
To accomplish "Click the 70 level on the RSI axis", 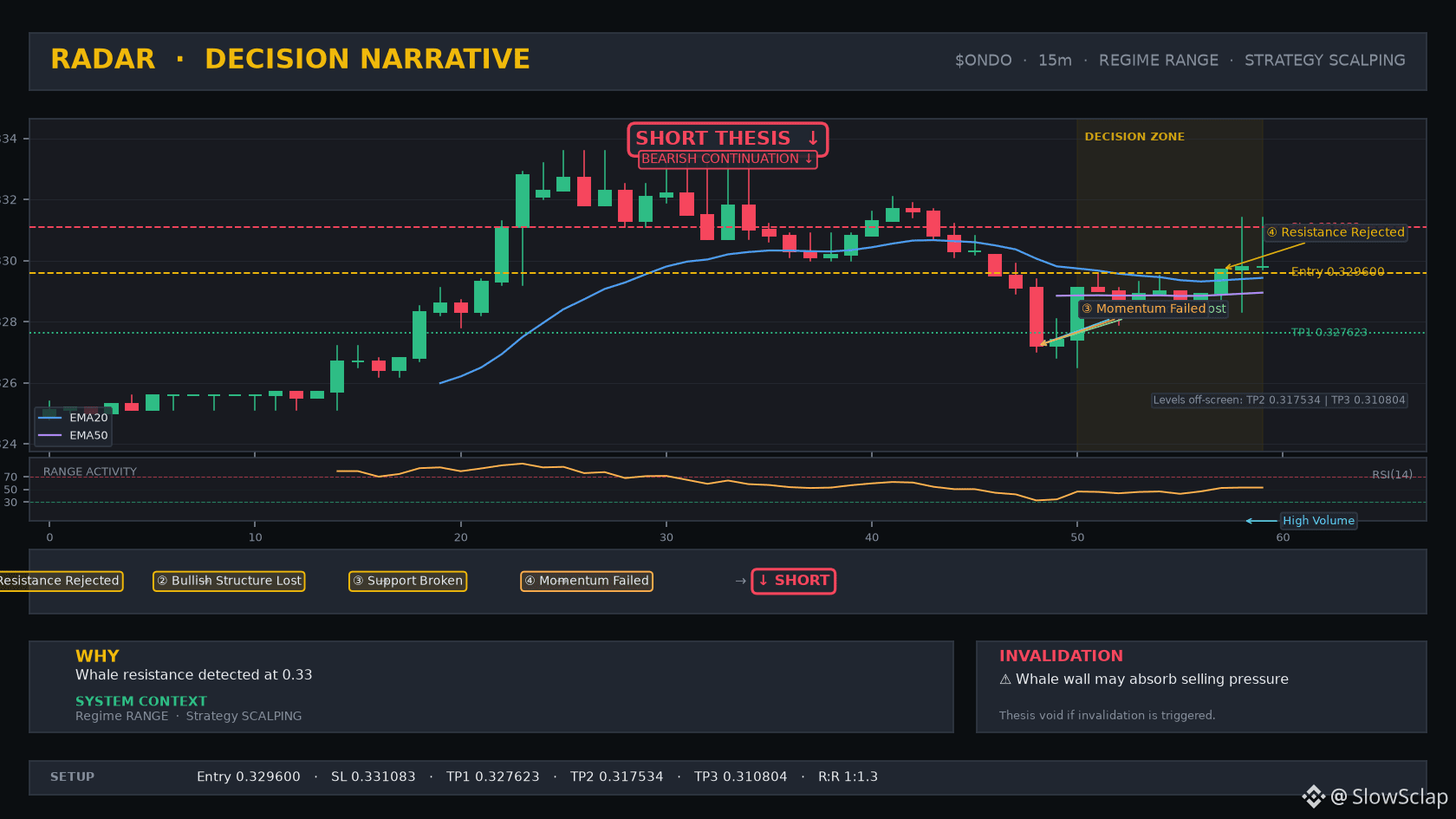I will [x=10, y=478].
